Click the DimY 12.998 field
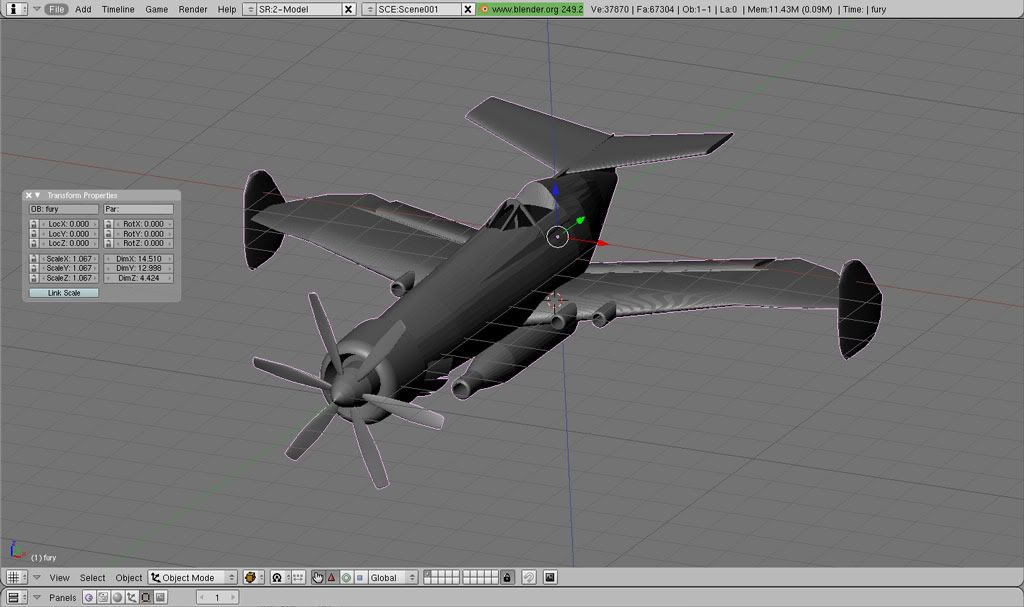 pyautogui.click(x=138, y=269)
